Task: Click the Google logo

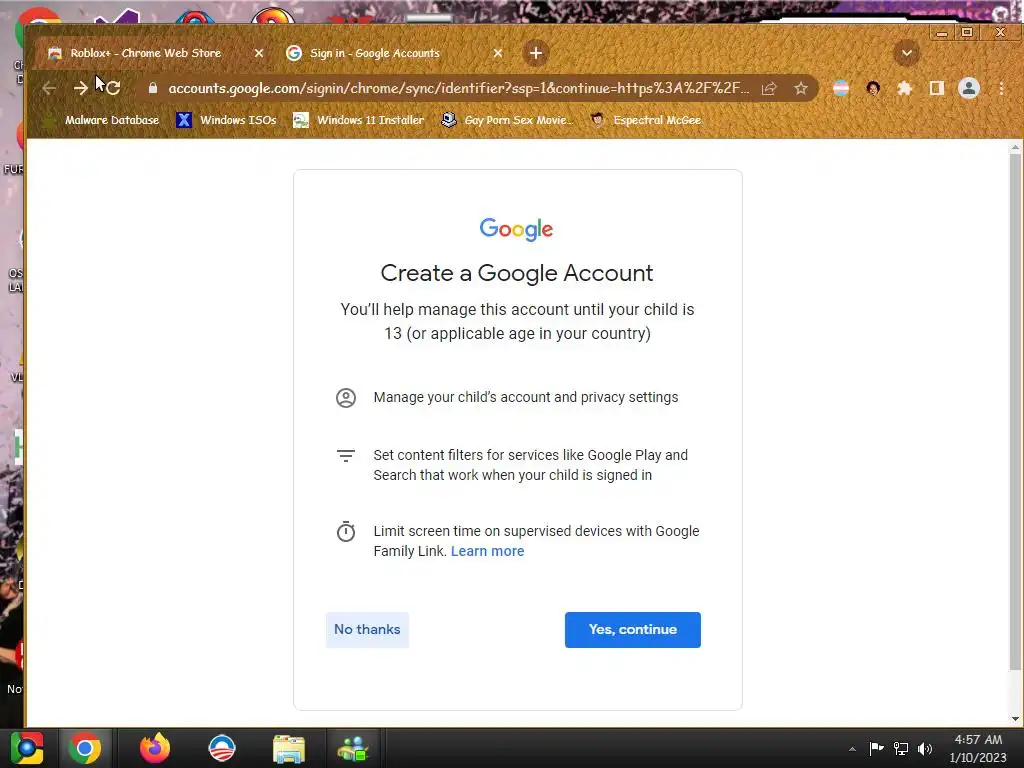Action: 516,229
